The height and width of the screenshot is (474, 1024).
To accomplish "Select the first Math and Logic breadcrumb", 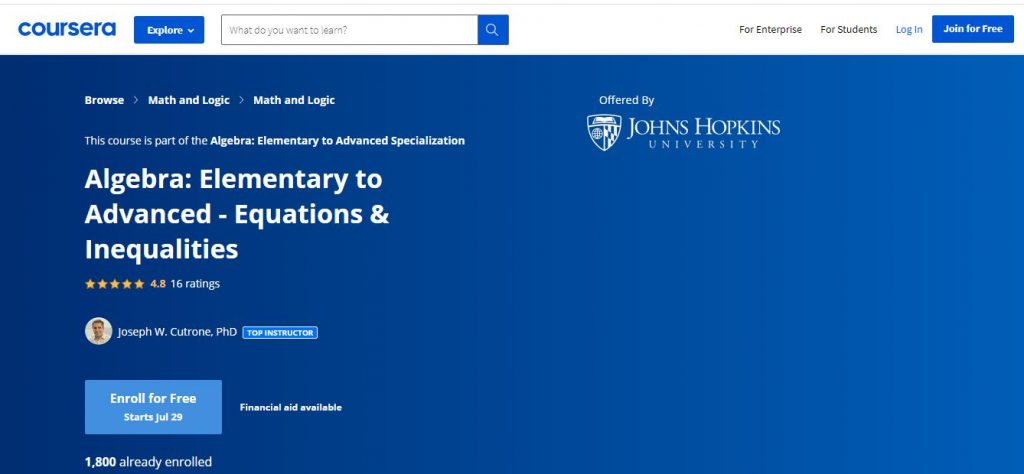I will point(188,101).
